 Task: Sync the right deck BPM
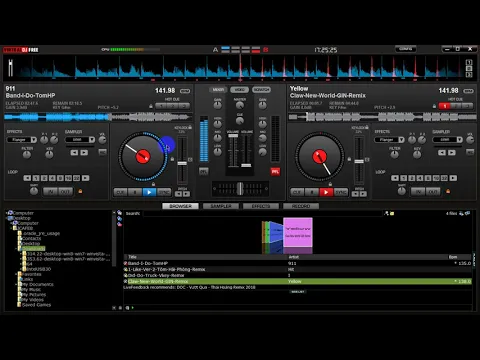(x=341, y=192)
